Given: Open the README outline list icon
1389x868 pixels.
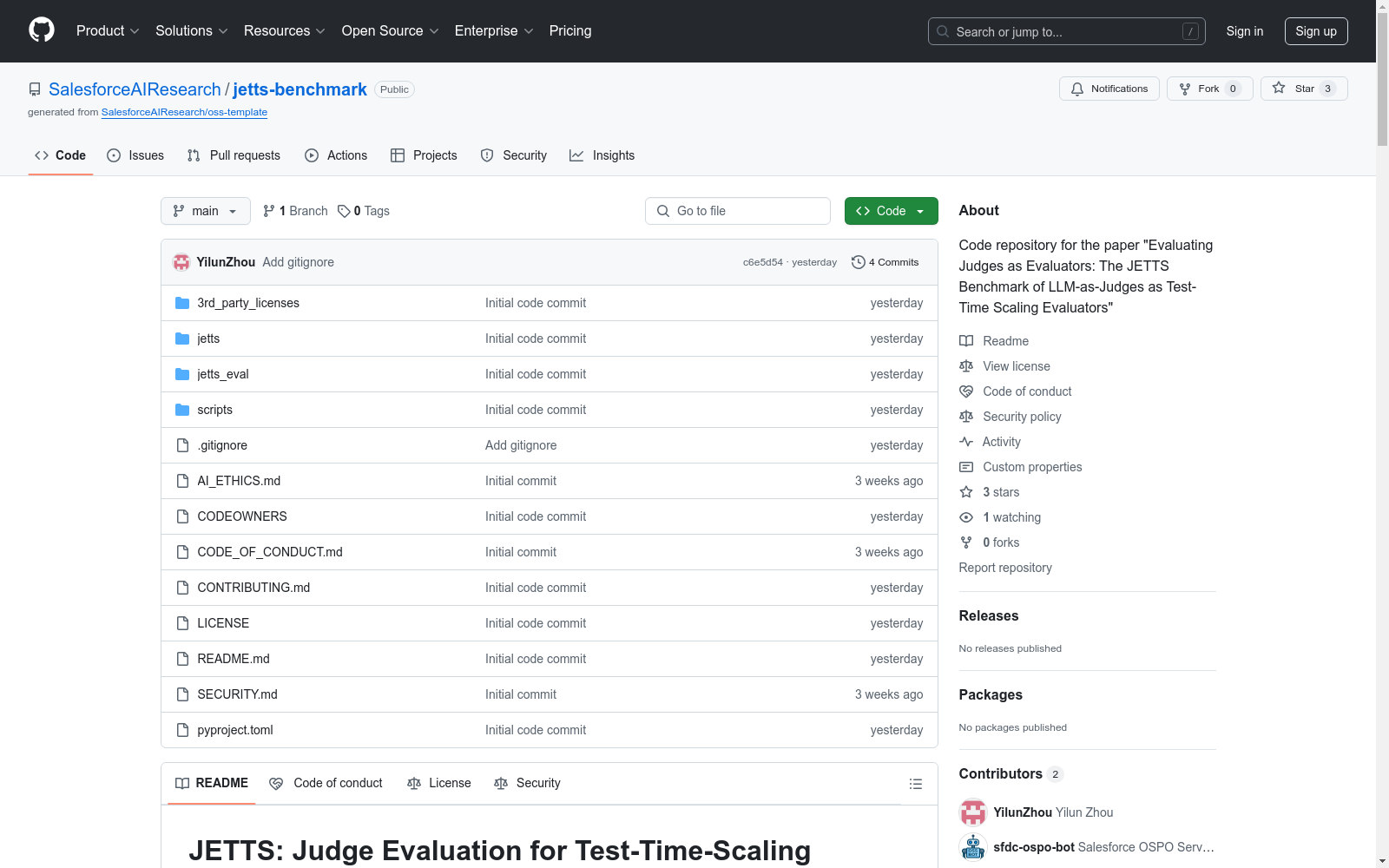Looking at the screenshot, I should click(x=915, y=784).
